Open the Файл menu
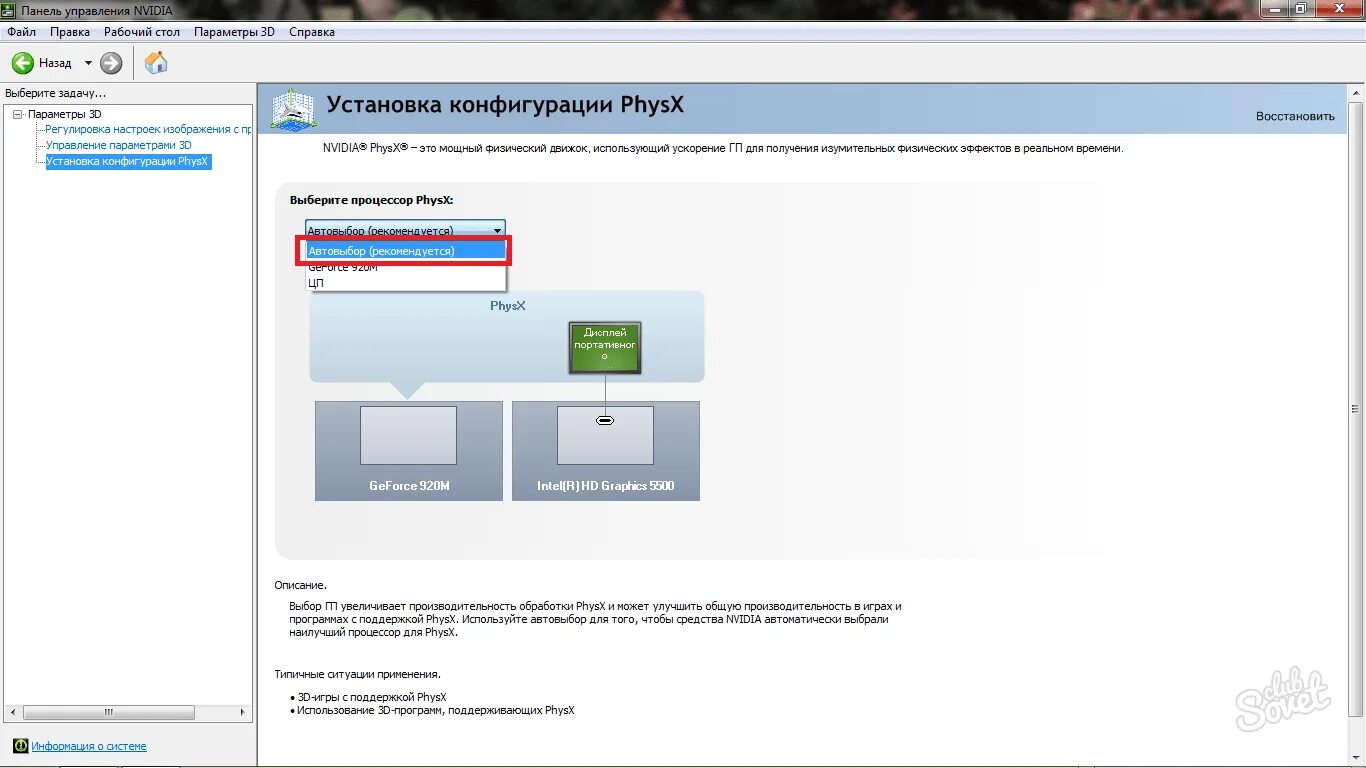Image resolution: width=1366 pixels, height=768 pixels. (x=21, y=32)
